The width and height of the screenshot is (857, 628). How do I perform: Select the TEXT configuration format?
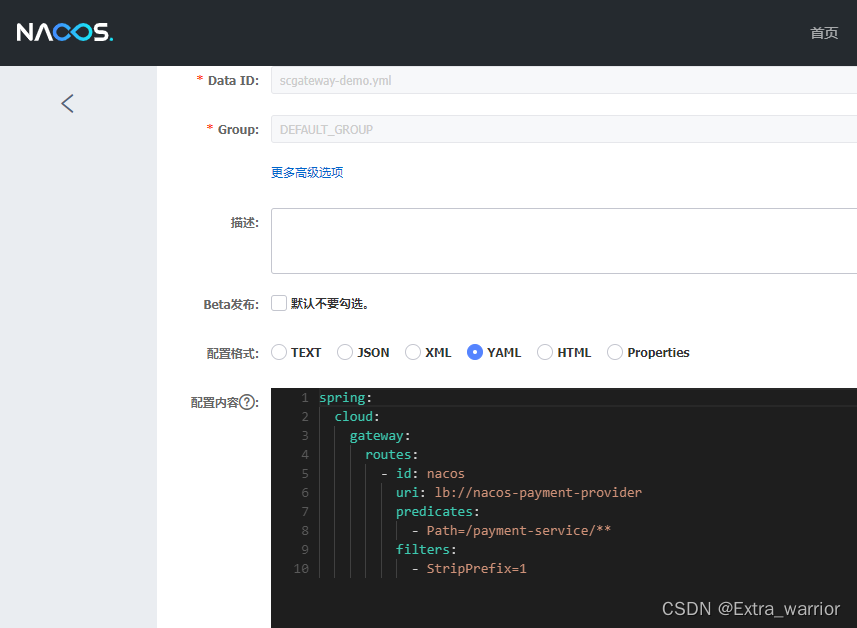pos(279,352)
